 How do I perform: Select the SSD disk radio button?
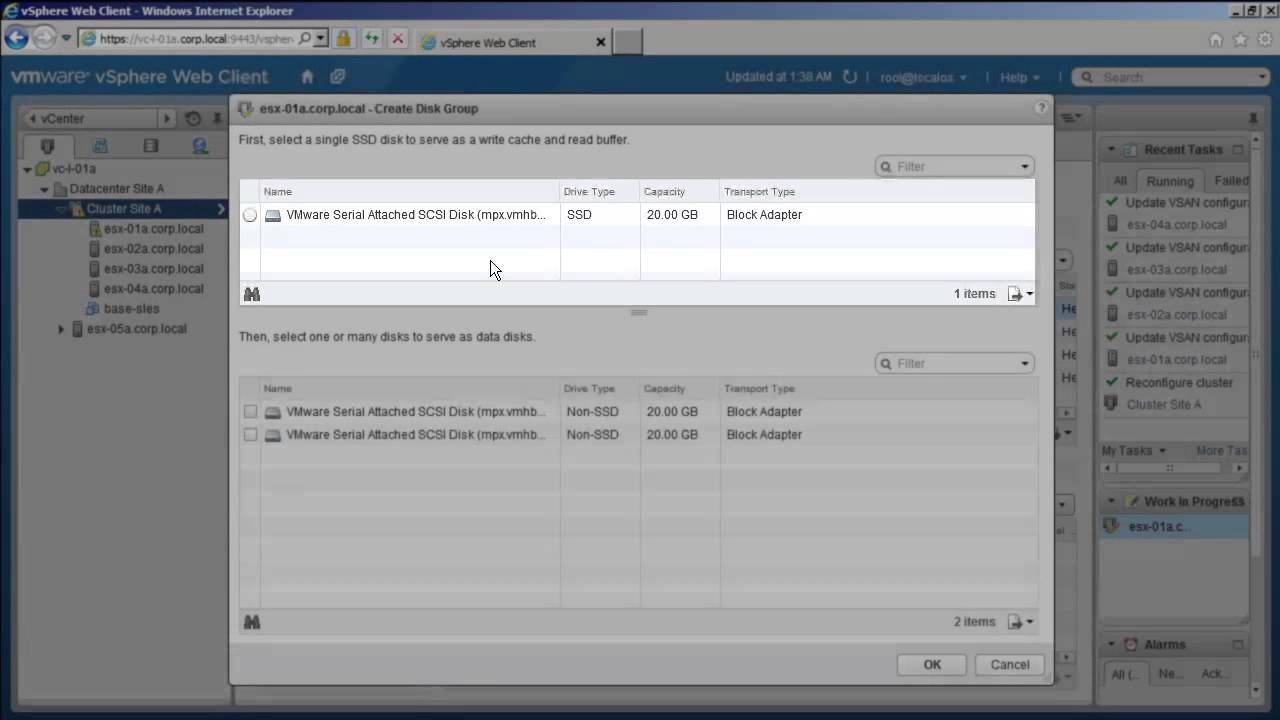pos(250,215)
